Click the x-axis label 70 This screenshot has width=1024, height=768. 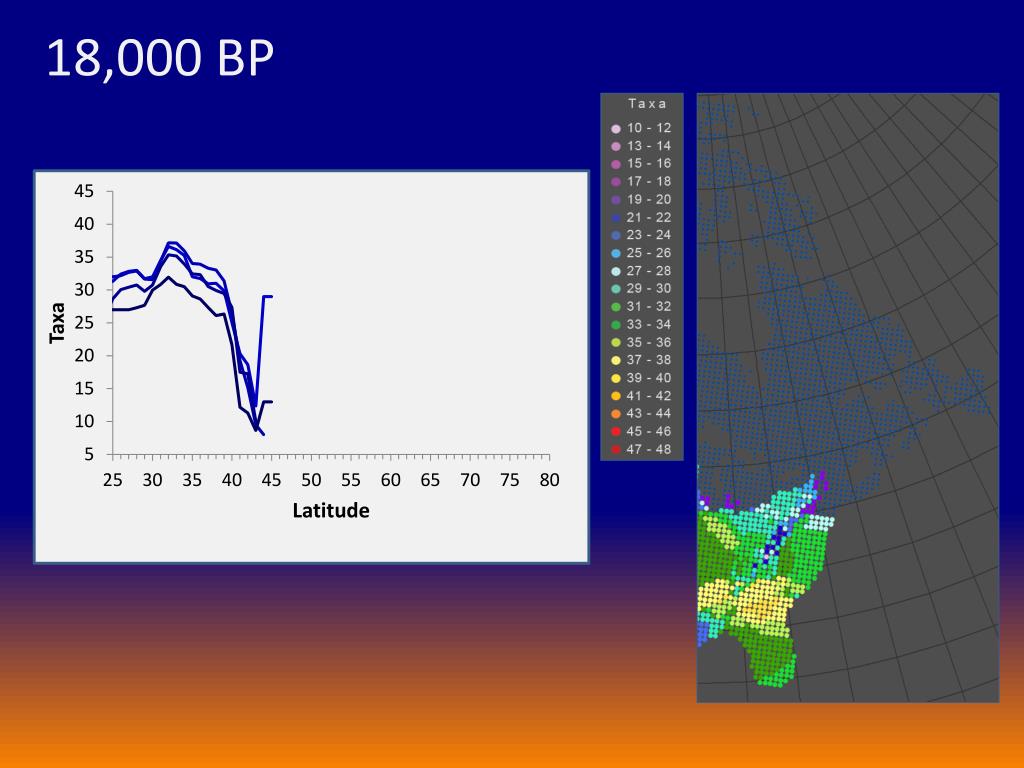click(x=470, y=480)
